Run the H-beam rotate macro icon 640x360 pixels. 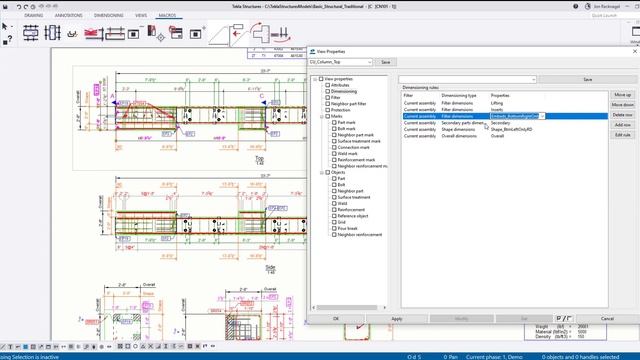pyautogui.click(x=281, y=34)
